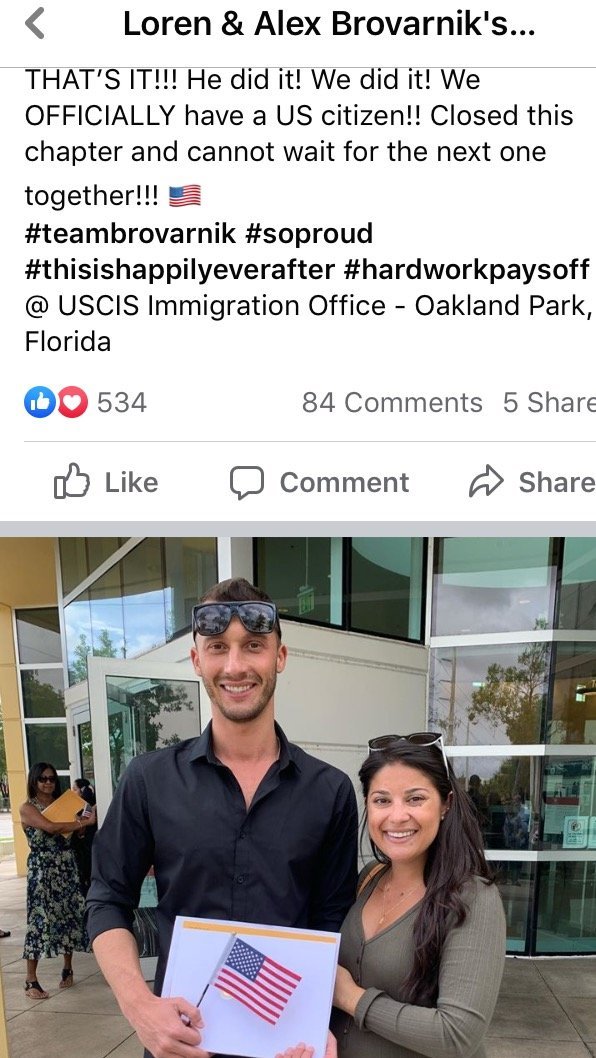Tap the speech bubble Comment icon
The width and height of the screenshot is (596, 1058).
(246, 482)
